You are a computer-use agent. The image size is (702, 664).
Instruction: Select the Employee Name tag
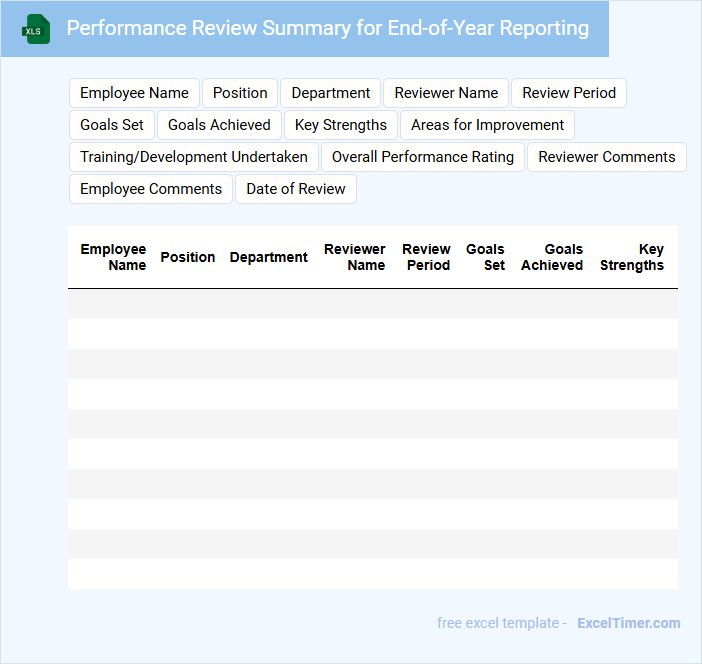[134, 93]
